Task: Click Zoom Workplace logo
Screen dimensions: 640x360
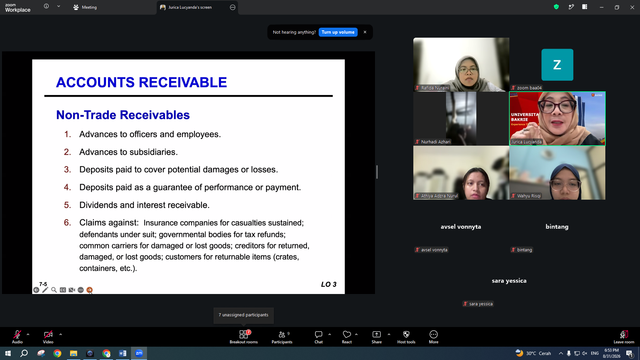Action: click(x=18, y=8)
